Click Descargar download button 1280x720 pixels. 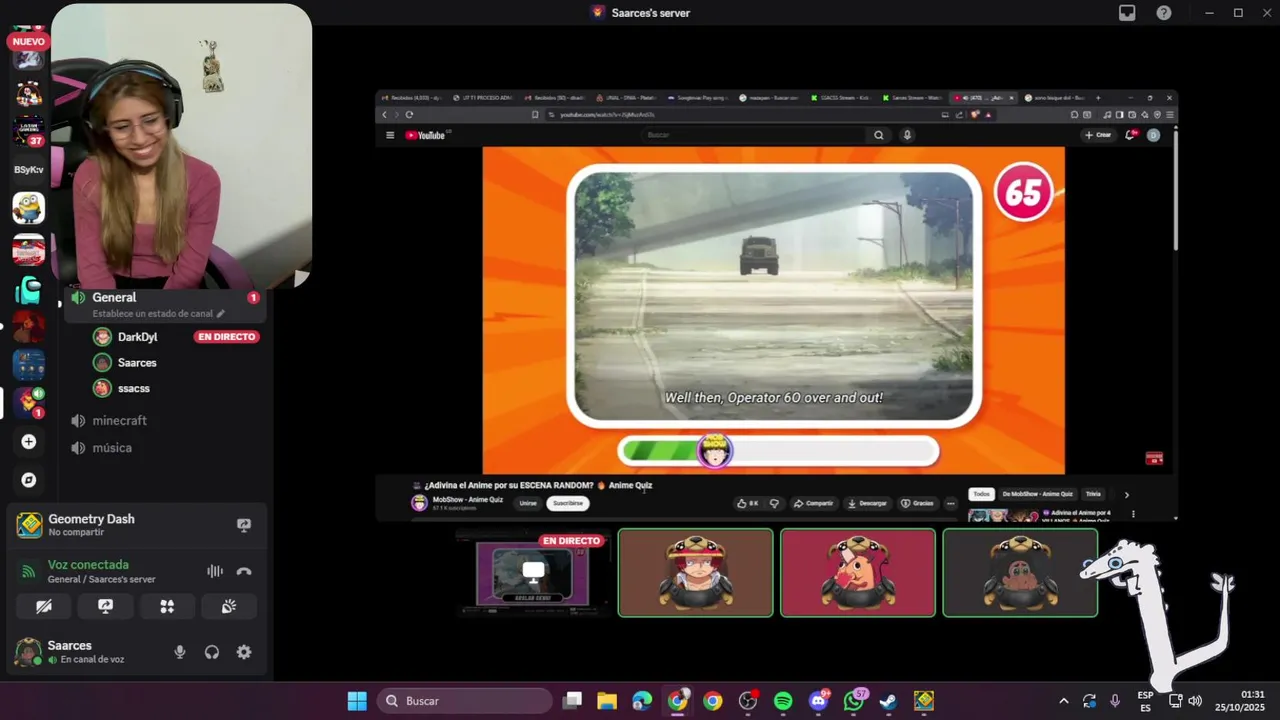(x=867, y=503)
